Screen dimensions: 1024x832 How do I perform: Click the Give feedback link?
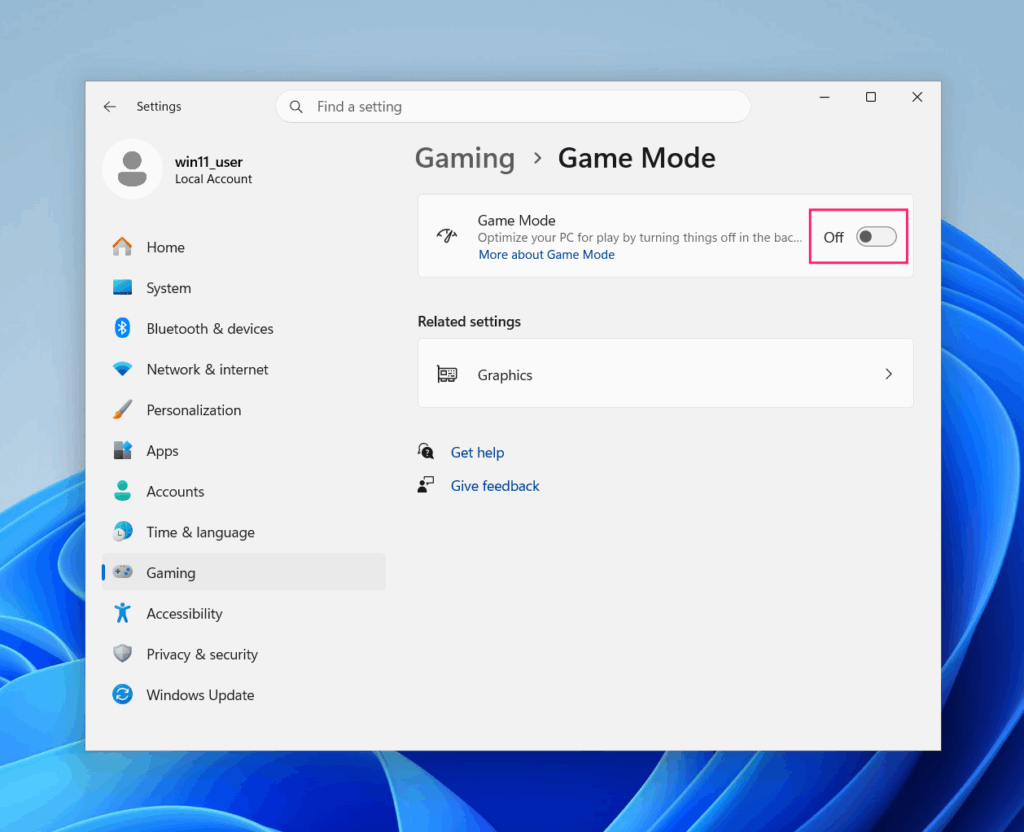(x=494, y=486)
